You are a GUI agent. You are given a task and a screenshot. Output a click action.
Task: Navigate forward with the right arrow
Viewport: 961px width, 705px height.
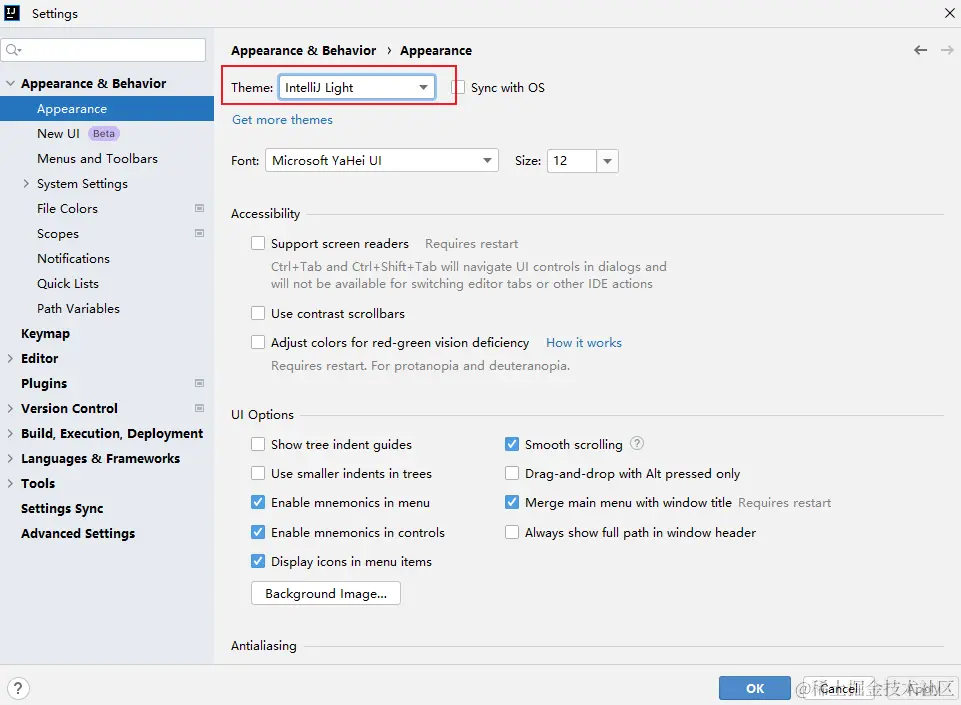pos(947,50)
